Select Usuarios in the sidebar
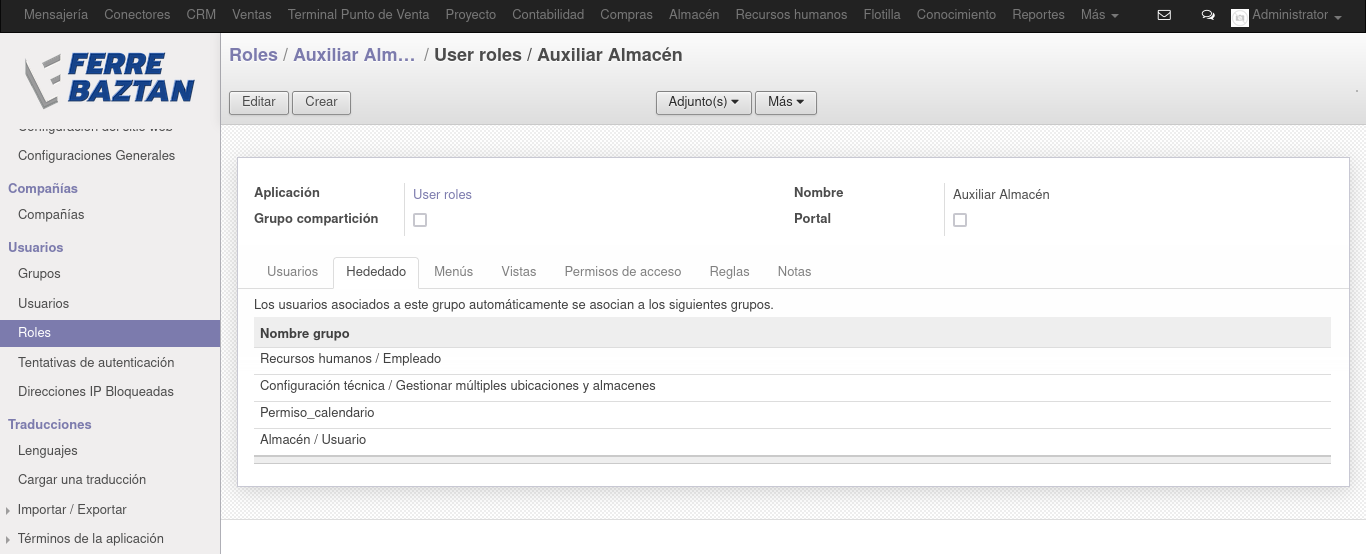 tap(44, 304)
